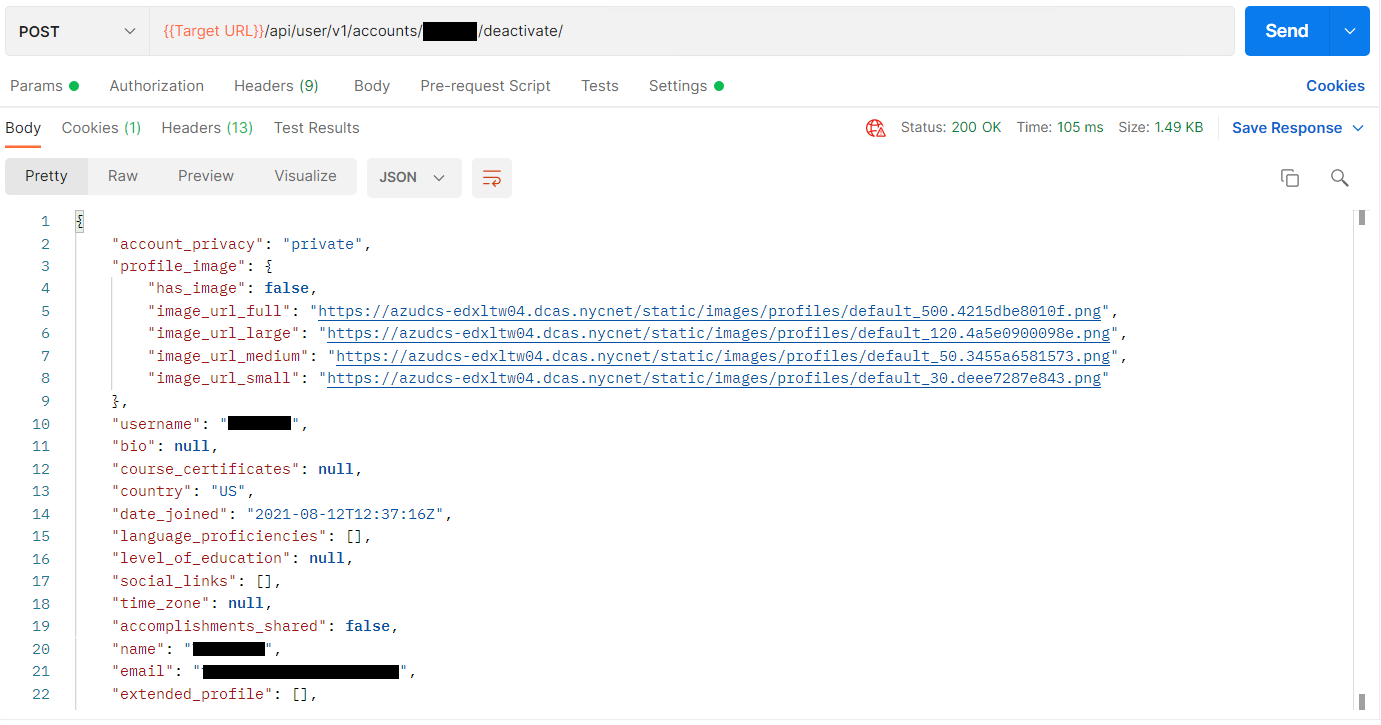
Task: Open the request Headers (9) tab
Action: click(x=276, y=86)
